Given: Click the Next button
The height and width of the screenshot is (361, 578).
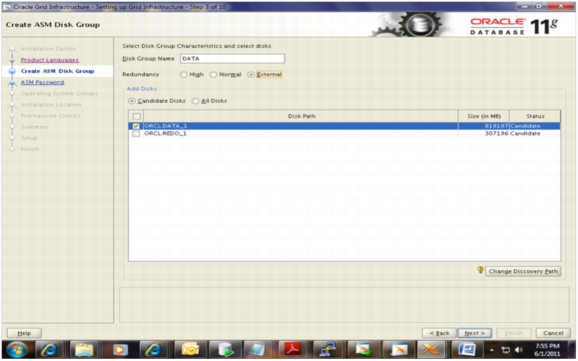Looking at the screenshot, I should pos(474,333).
